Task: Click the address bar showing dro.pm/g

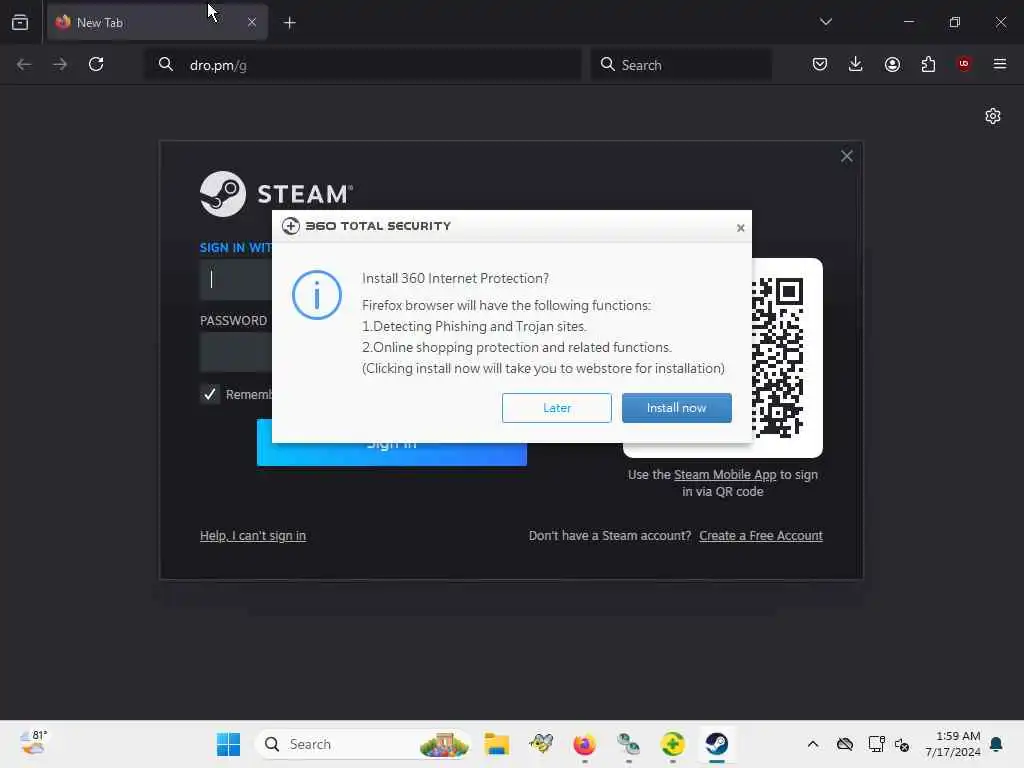Action: [x=362, y=65]
